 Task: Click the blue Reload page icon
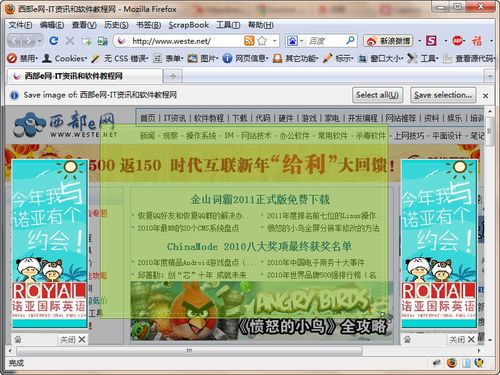point(53,41)
